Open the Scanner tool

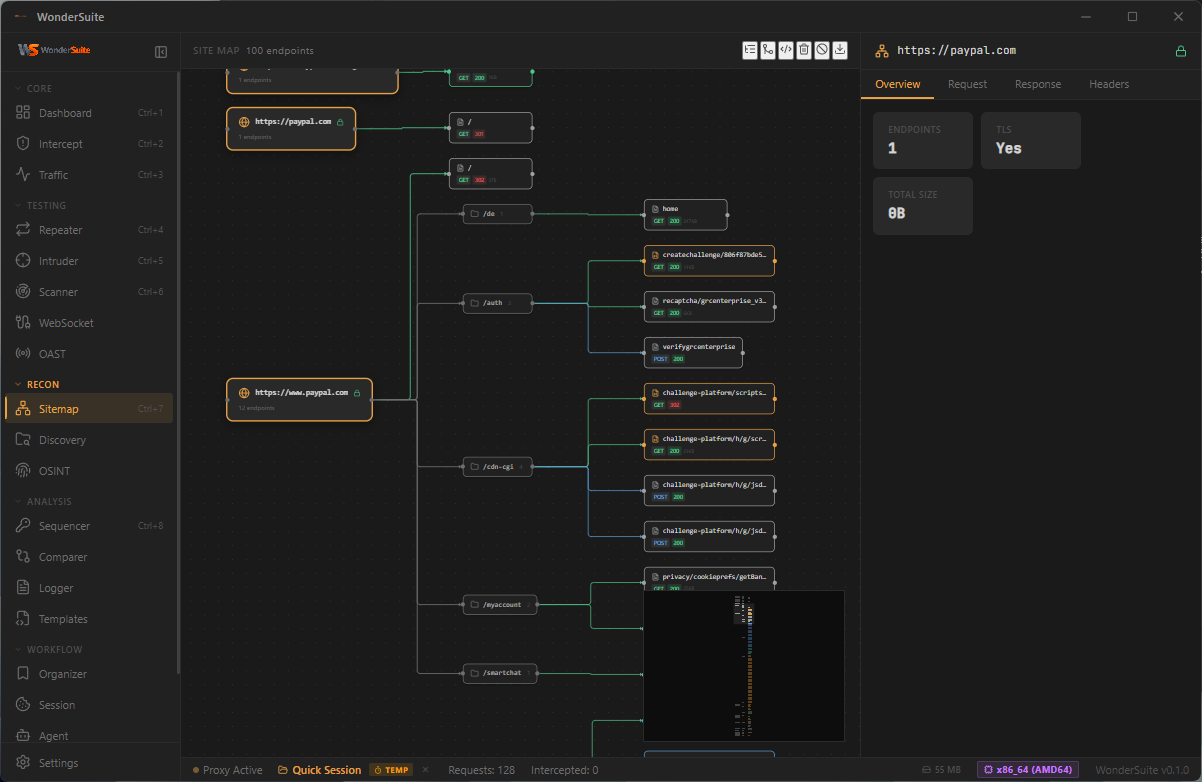pyautogui.click(x=89, y=292)
